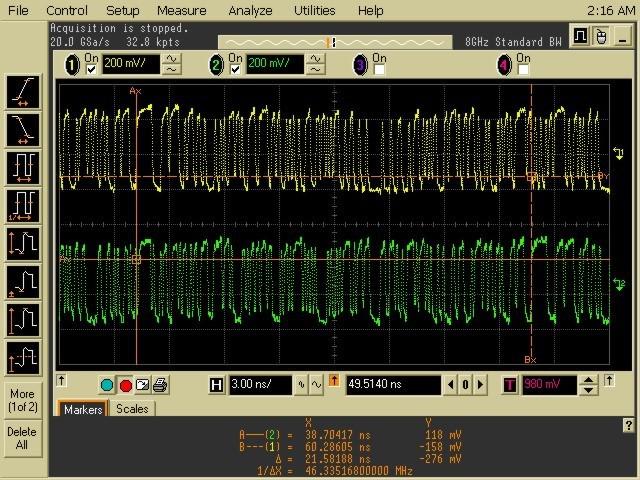640x480 pixels.
Task: Enable the channel 4 On checkbox
Action: [523, 70]
